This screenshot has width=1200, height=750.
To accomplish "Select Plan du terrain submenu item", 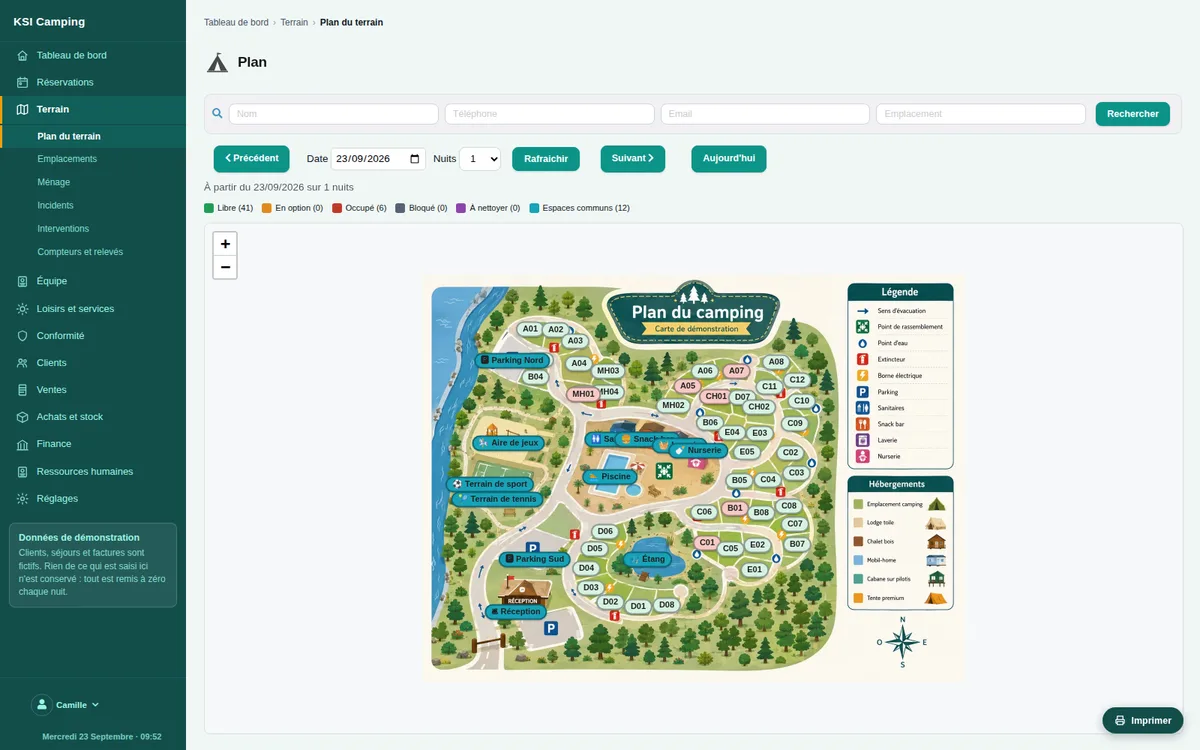I will coord(69,136).
